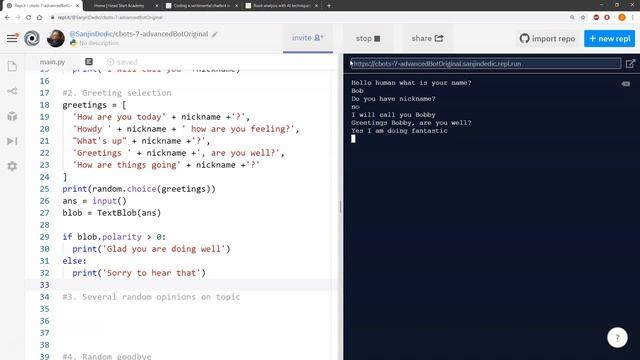Go forward in the browser
This screenshot has width=640, height=360.
coord(18,18)
